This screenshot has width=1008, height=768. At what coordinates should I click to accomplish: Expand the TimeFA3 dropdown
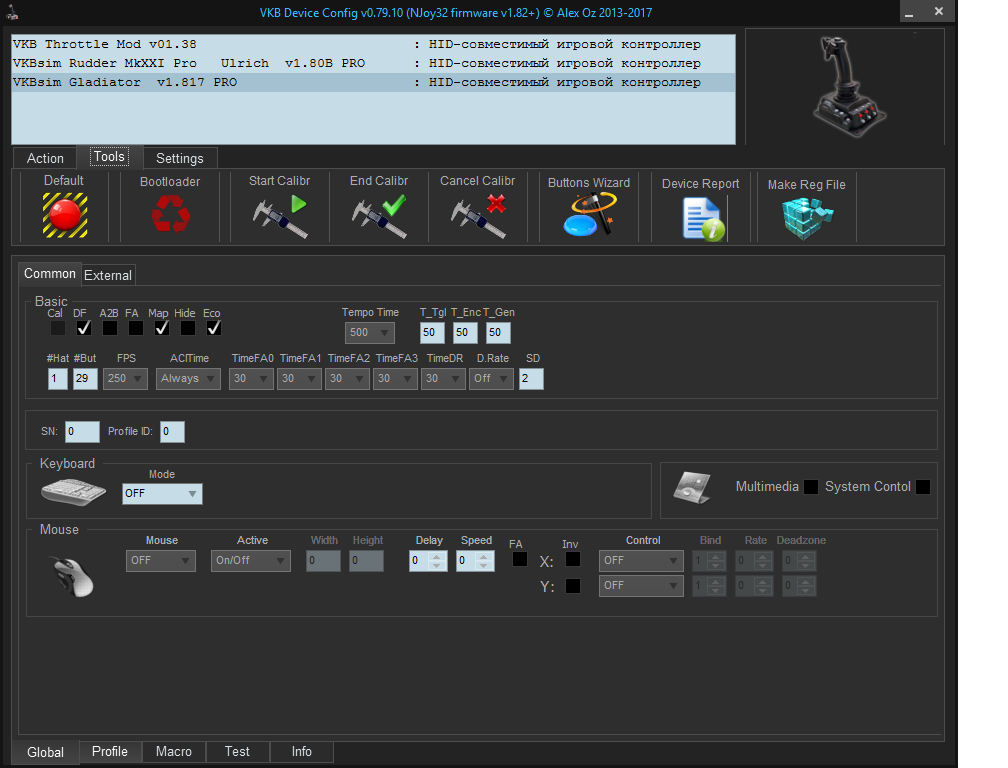click(x=395, y=379)
